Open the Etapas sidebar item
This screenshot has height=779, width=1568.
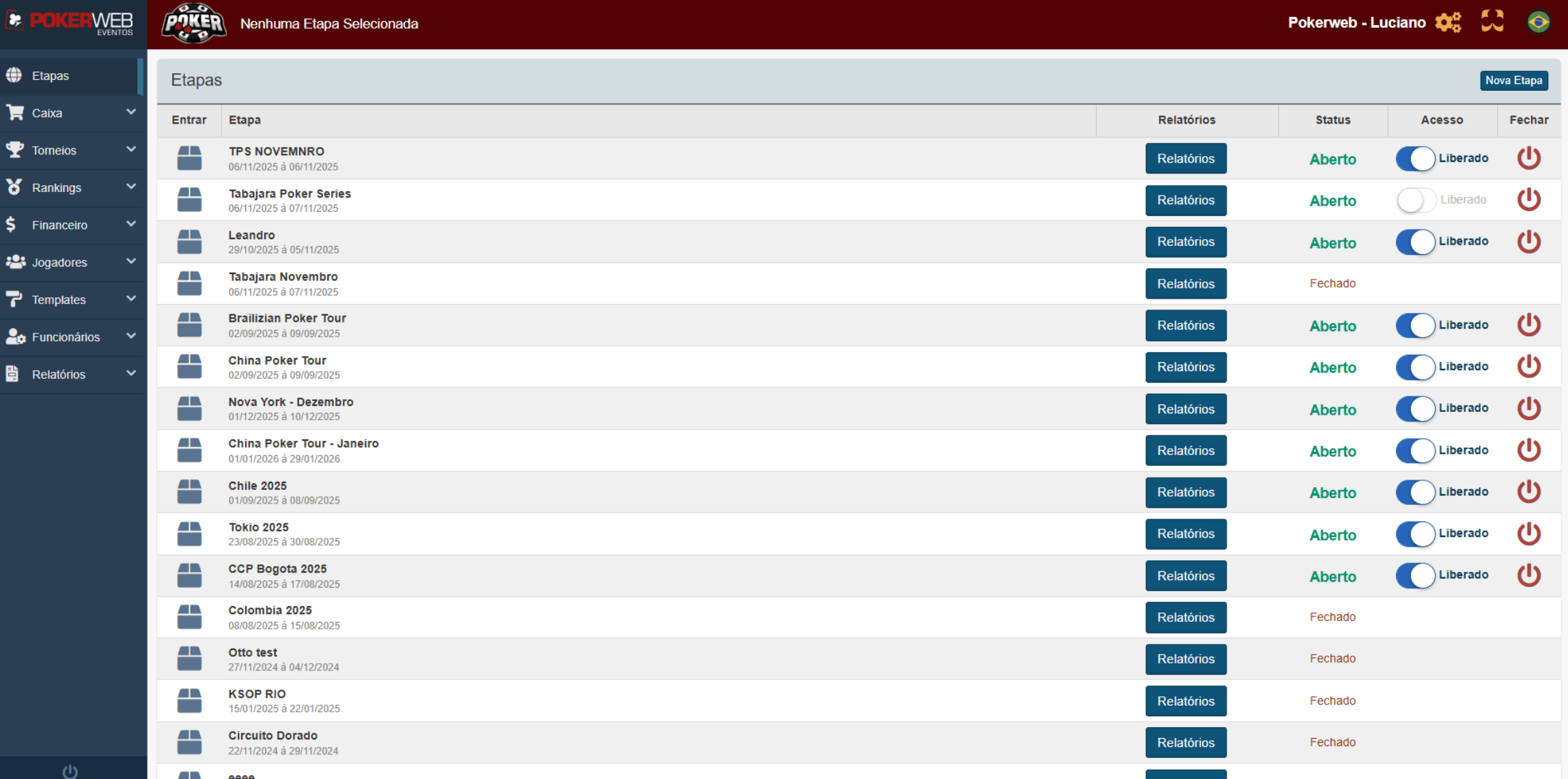51,75
